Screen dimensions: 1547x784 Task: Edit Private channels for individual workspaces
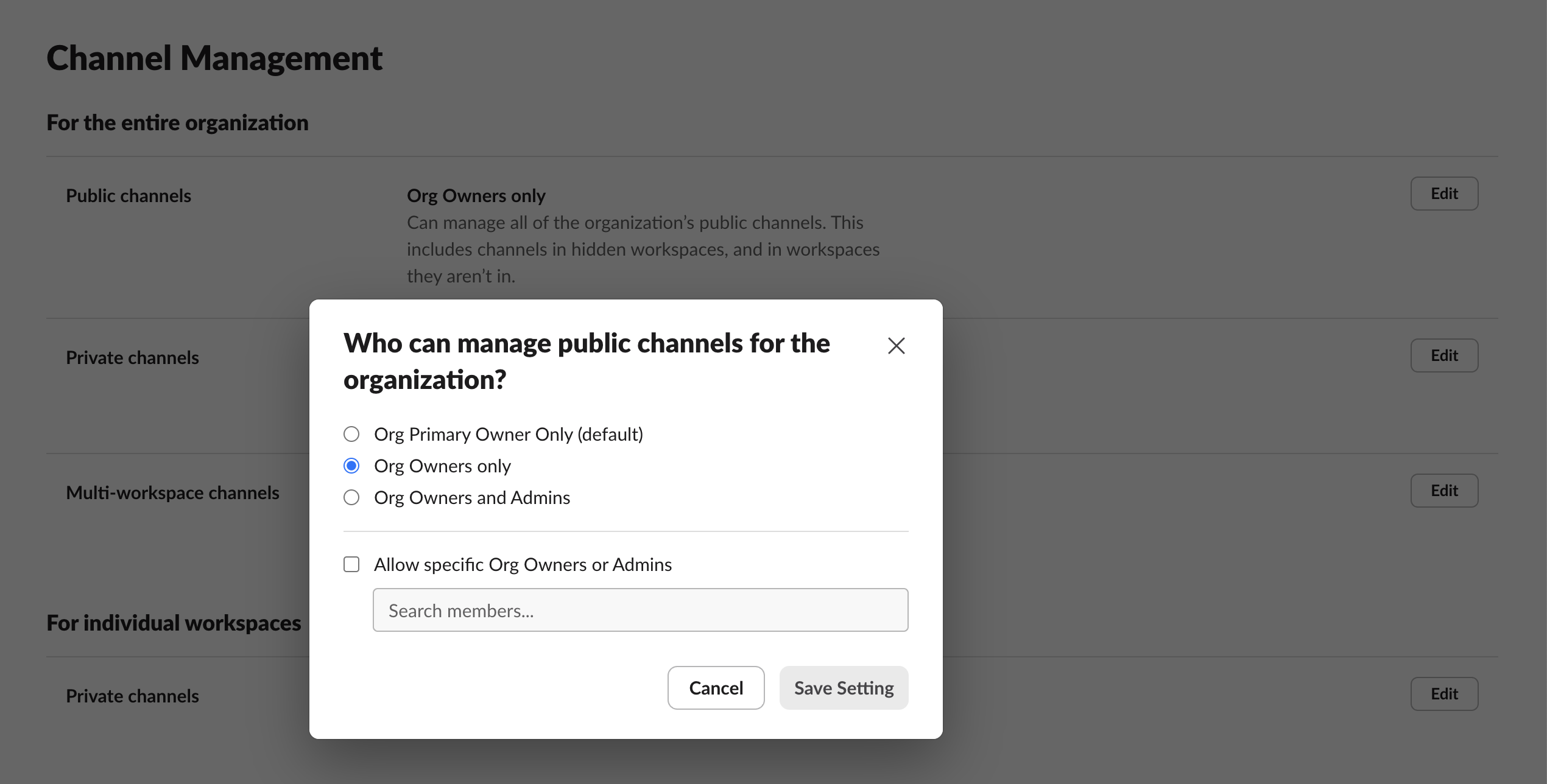1444,694
